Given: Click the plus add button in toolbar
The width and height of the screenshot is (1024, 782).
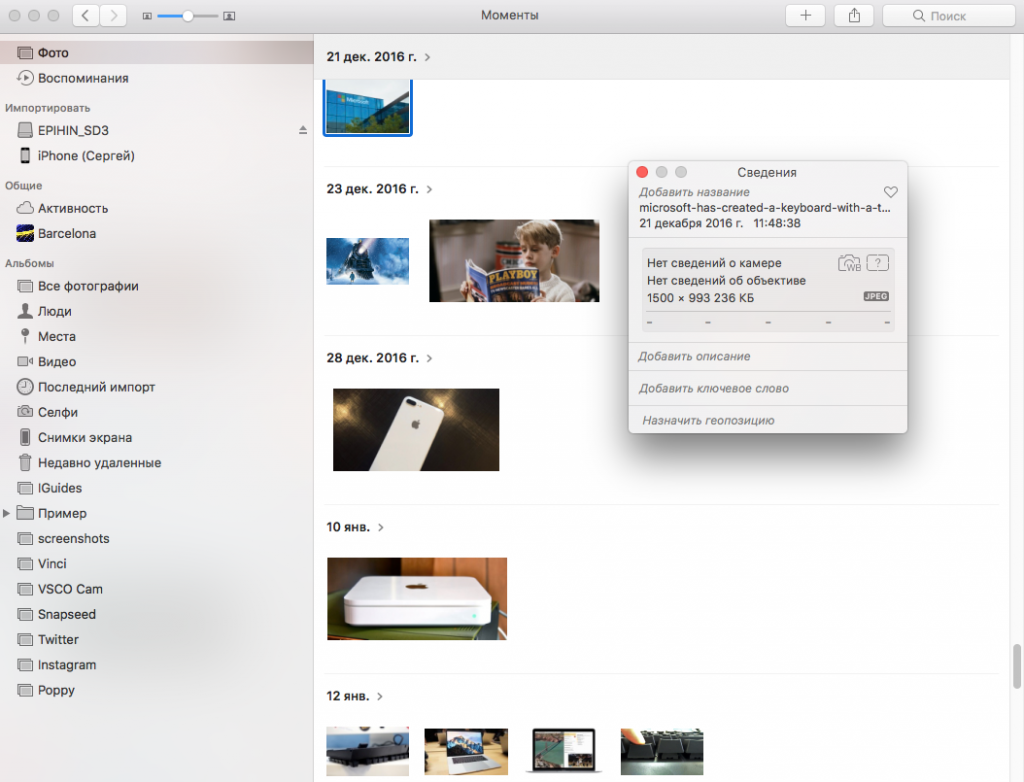Looking at the screenshot, I should [x=805, y=15].
